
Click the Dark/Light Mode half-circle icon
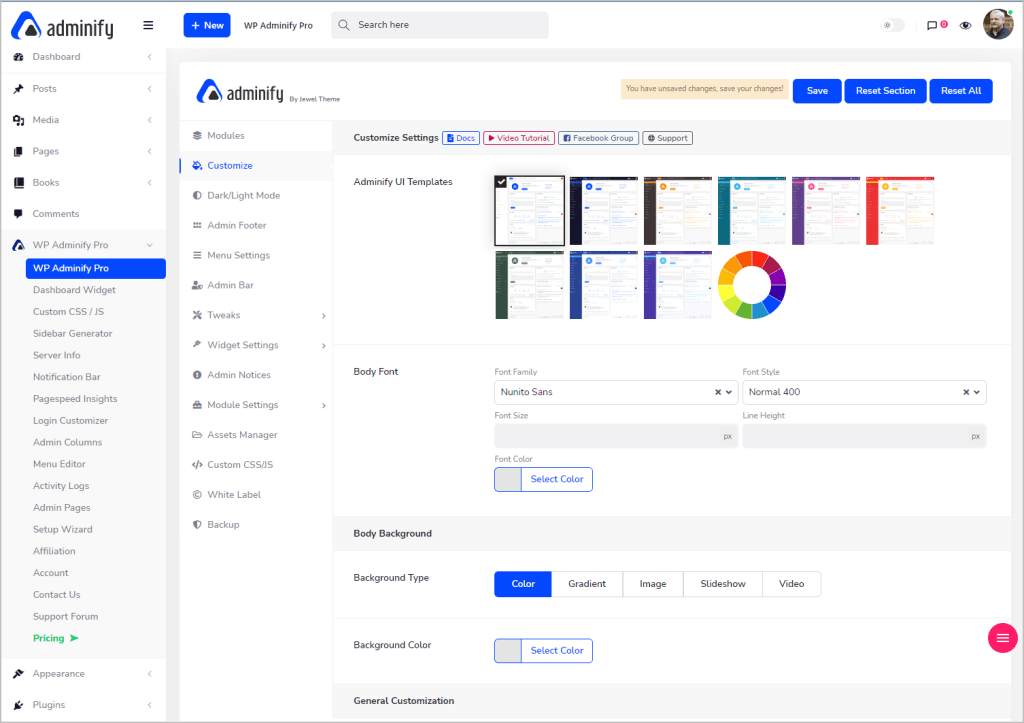tap(197, 195)
